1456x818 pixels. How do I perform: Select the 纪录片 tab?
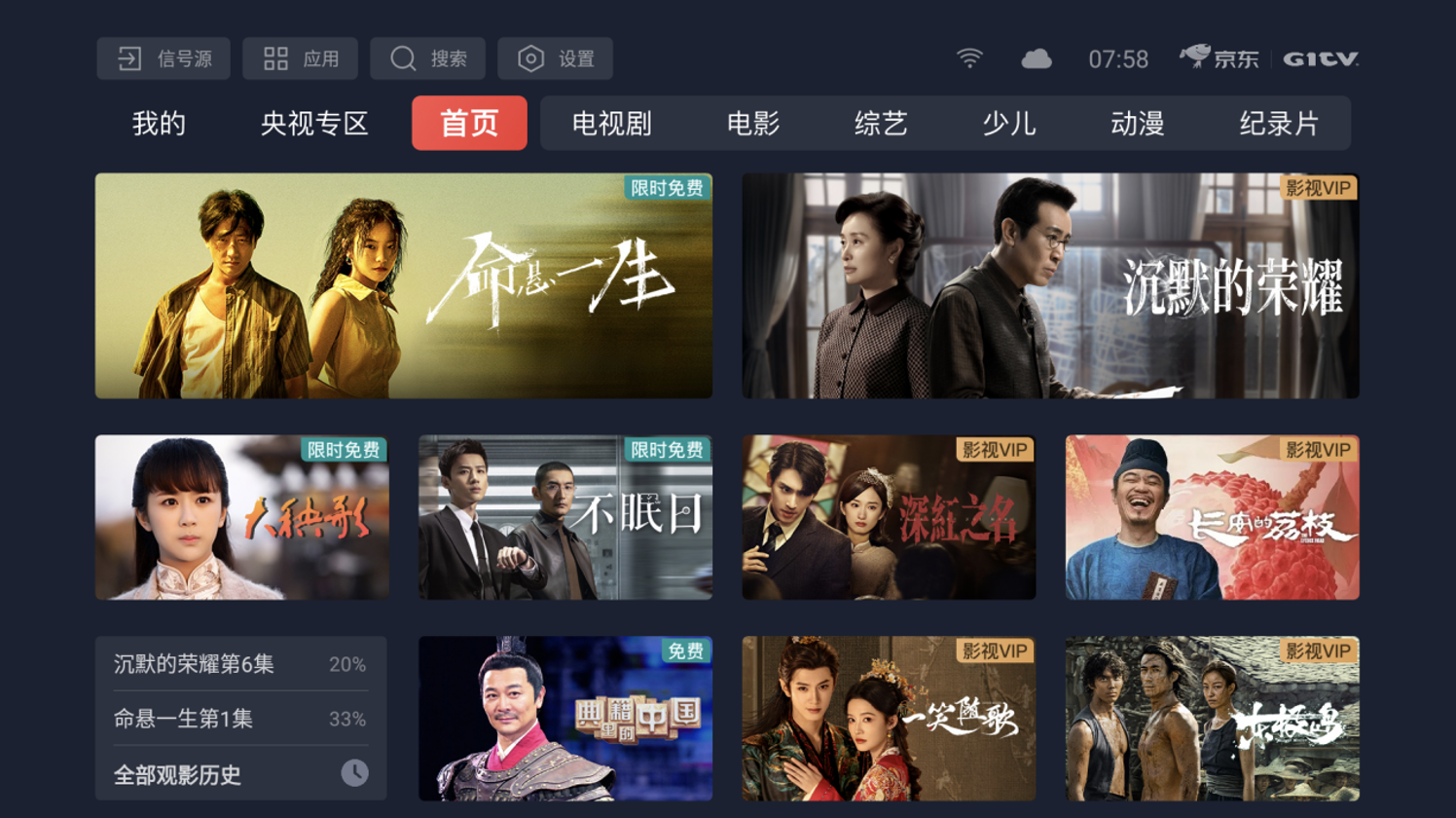pyautogui.click(x=1279, y=124)
